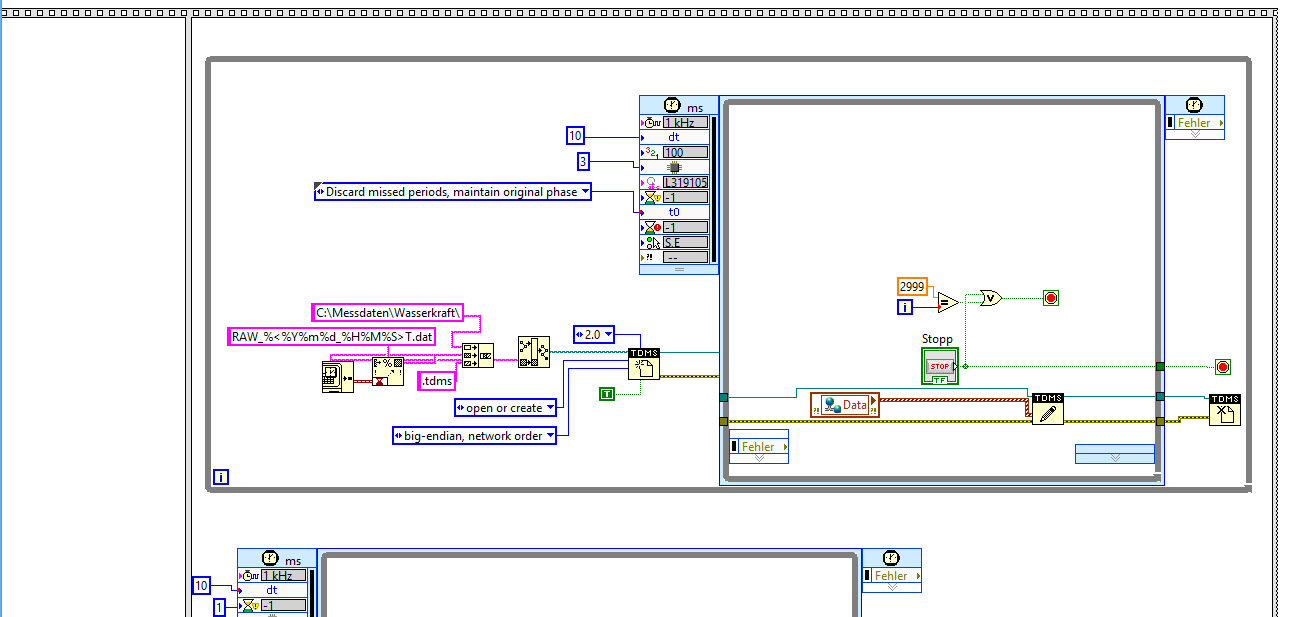Click the inner loop iteration terminal i
The height and width of the screenshot is (617, 1301).
click(905, 307)
